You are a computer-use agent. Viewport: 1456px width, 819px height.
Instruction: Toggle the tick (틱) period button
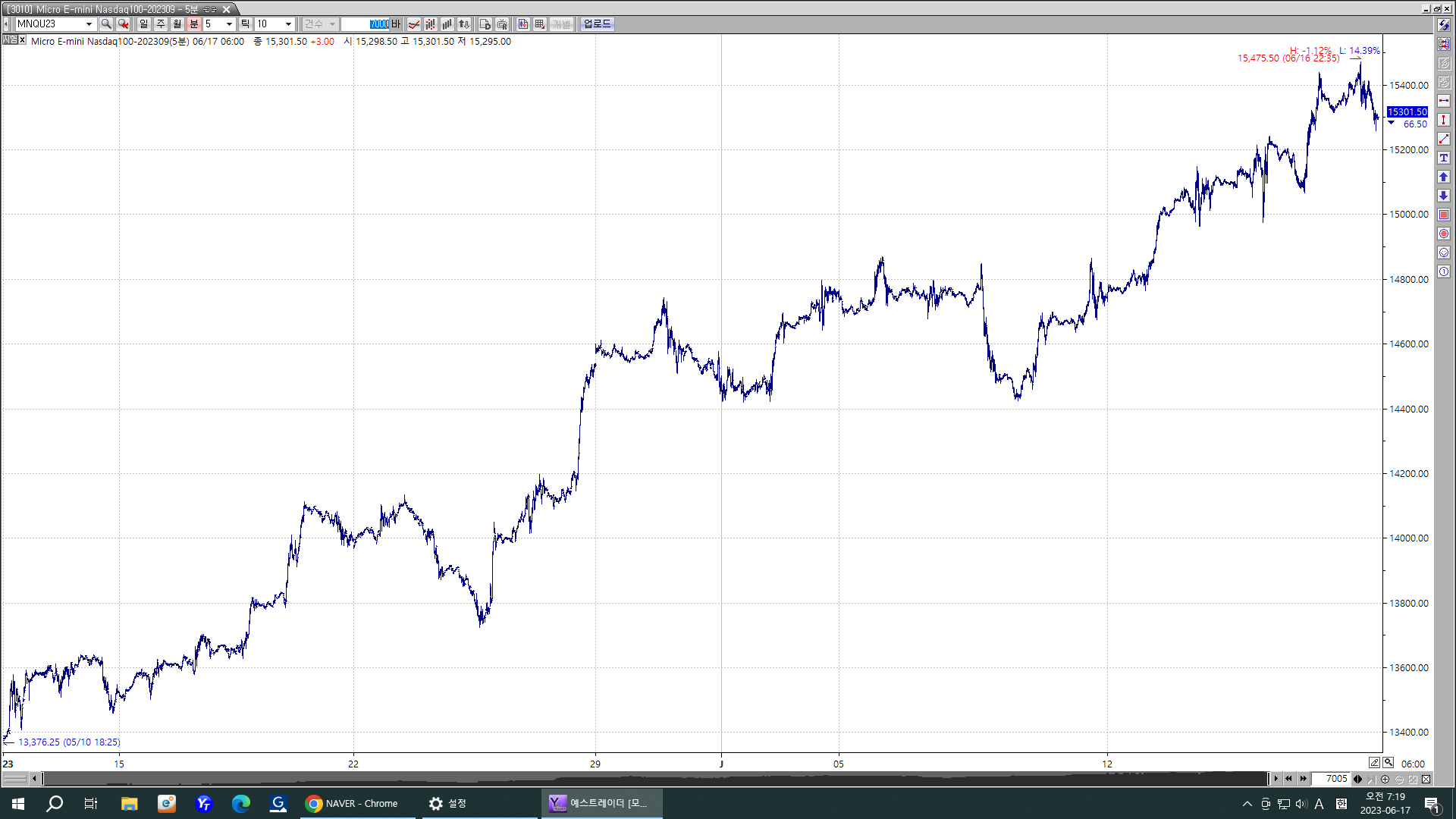[x=245, y=24]
